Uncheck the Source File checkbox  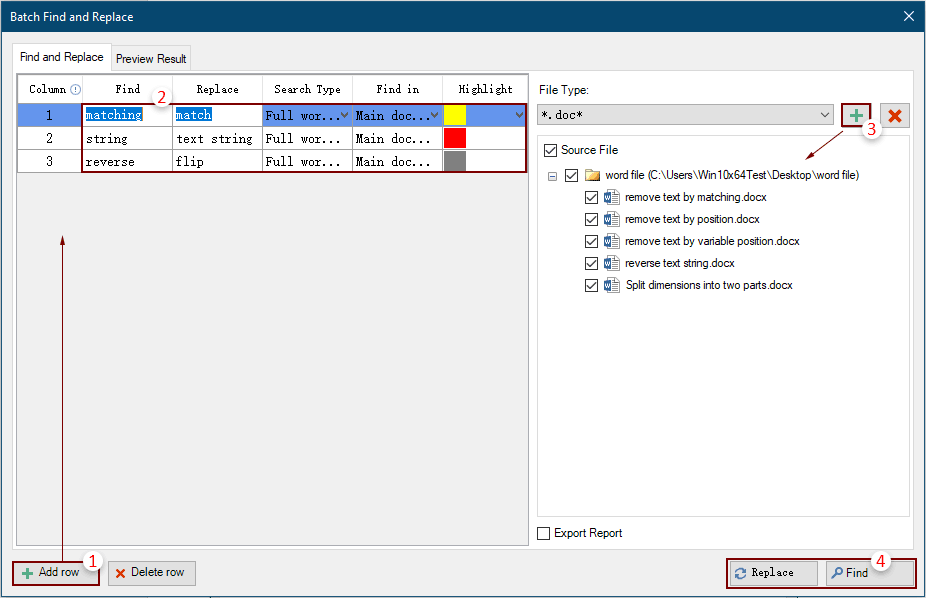click(x=549, y=150)
